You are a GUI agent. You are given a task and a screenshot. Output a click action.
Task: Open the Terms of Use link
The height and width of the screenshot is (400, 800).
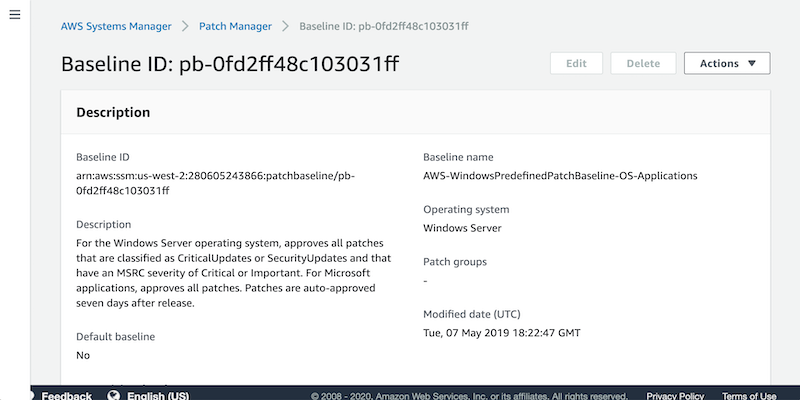pyautogui.click(x=749, y=395)
